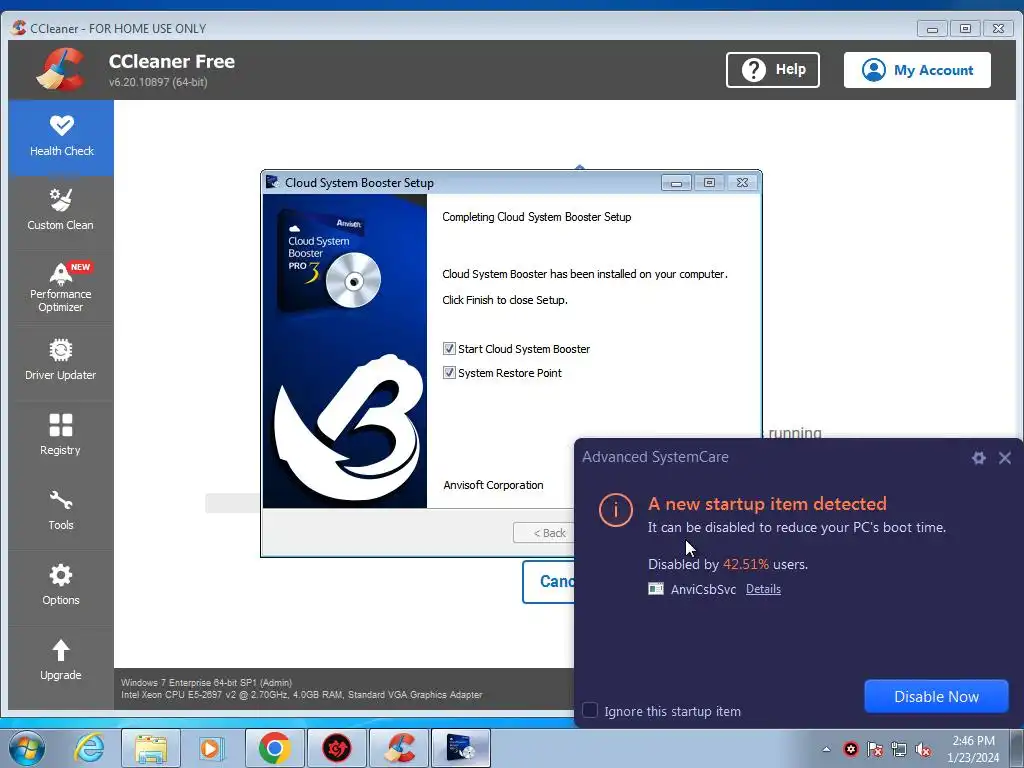Open My Account
The image size is (1024, 768).
[x=917, y=70]
